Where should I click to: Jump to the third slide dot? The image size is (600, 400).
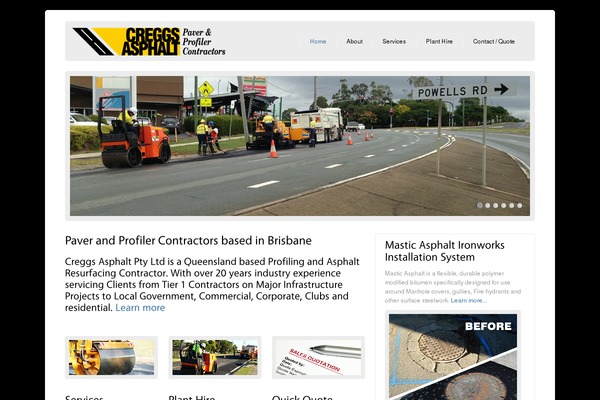point(496,205)
